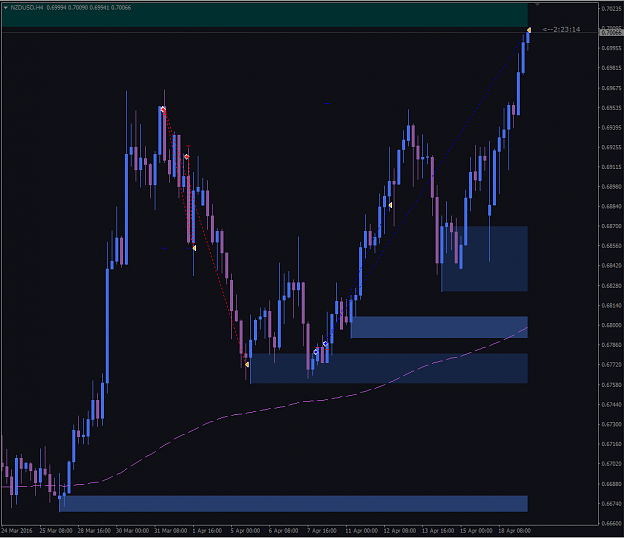Image resolution: width=625 pixels, height=538 pixels.
Task: Click time axis label 15 Apr 00:00
Action: click(x=476, y=531)
